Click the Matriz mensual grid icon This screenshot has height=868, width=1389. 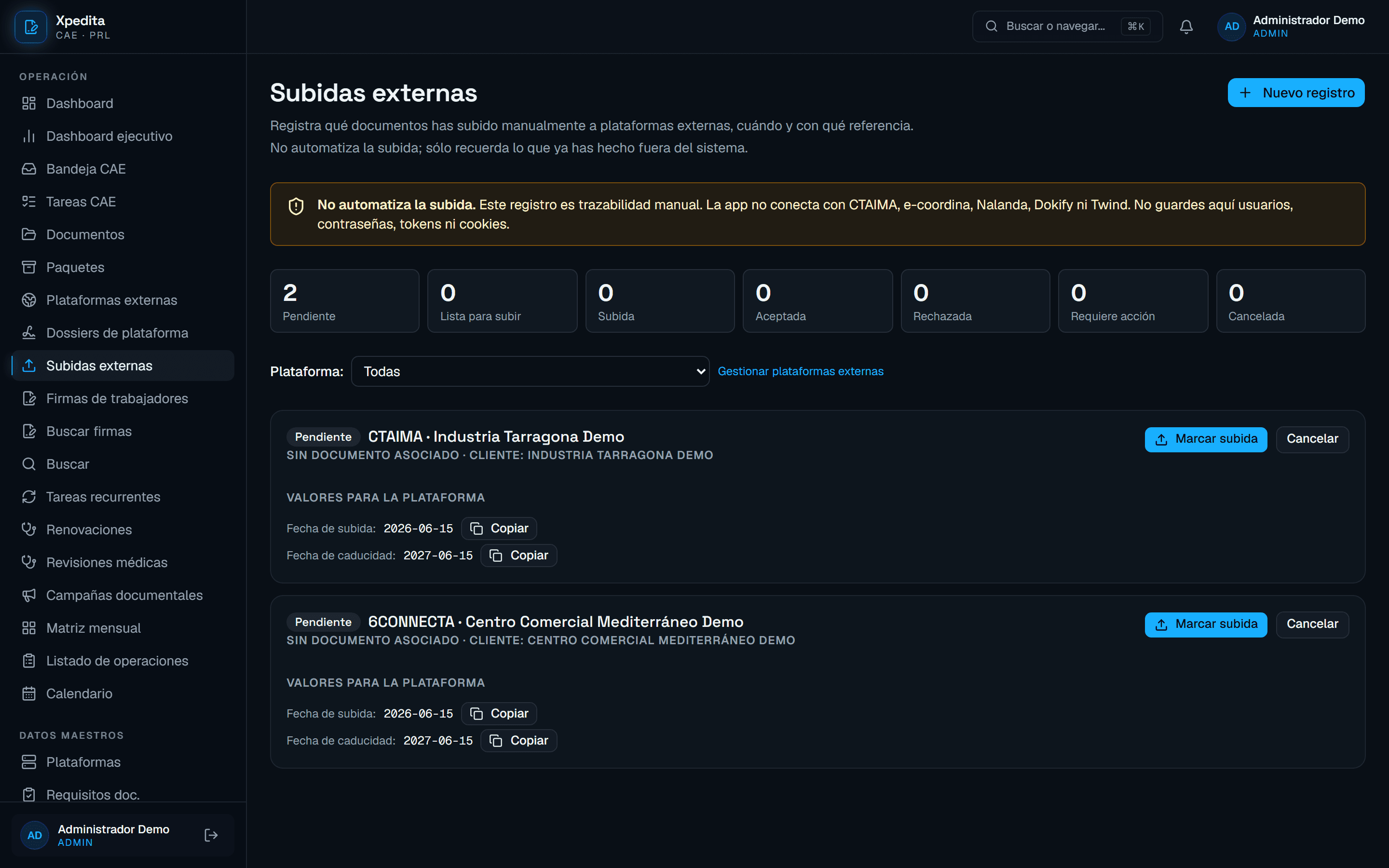click(29, 627)
